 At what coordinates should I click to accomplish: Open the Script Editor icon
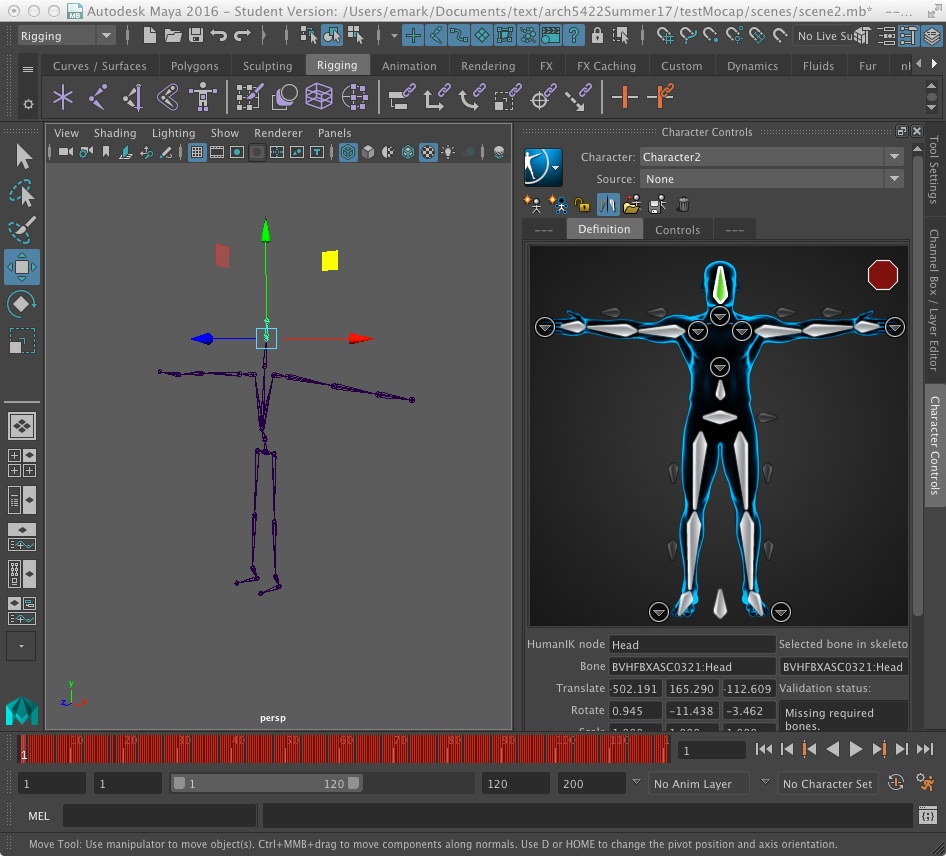point(927,816)
